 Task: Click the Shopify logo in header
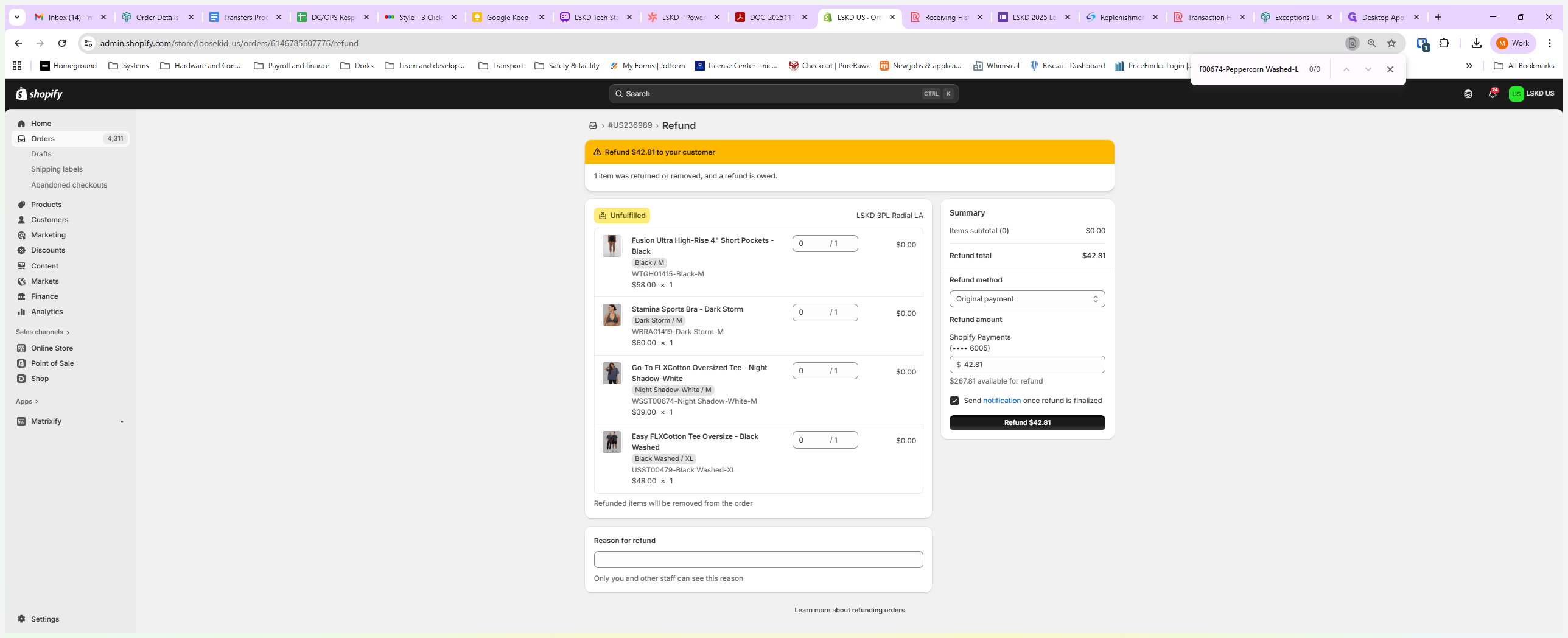[x=39, y=94]
